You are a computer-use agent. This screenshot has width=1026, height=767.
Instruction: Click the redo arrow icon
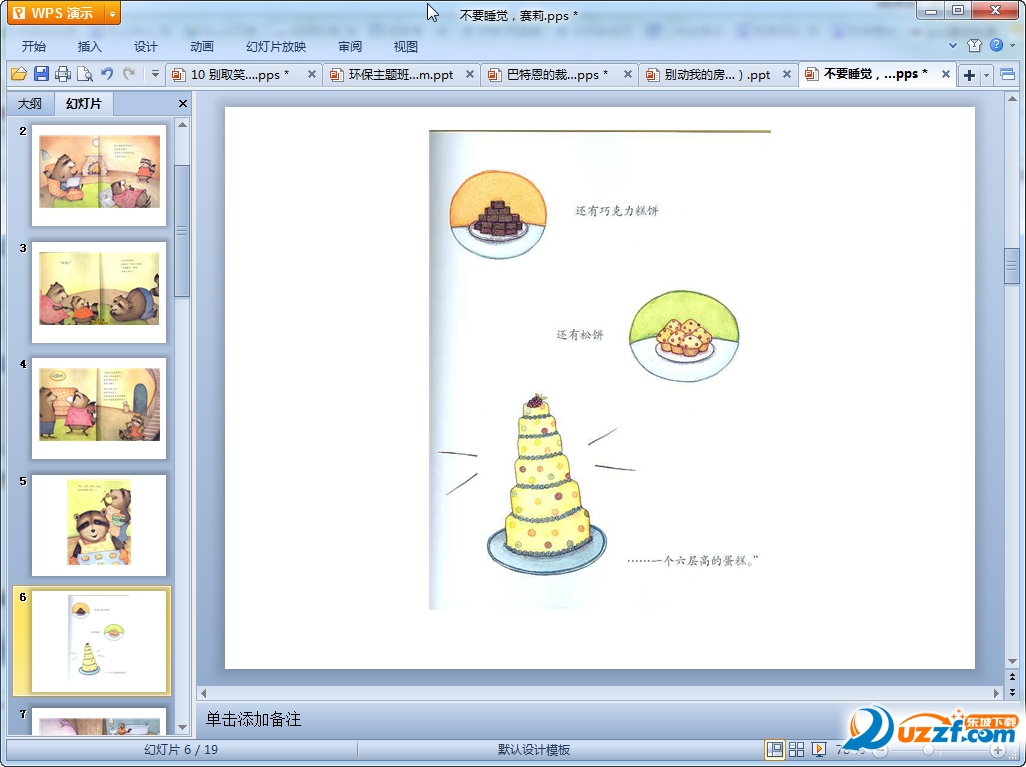[129, 74]
